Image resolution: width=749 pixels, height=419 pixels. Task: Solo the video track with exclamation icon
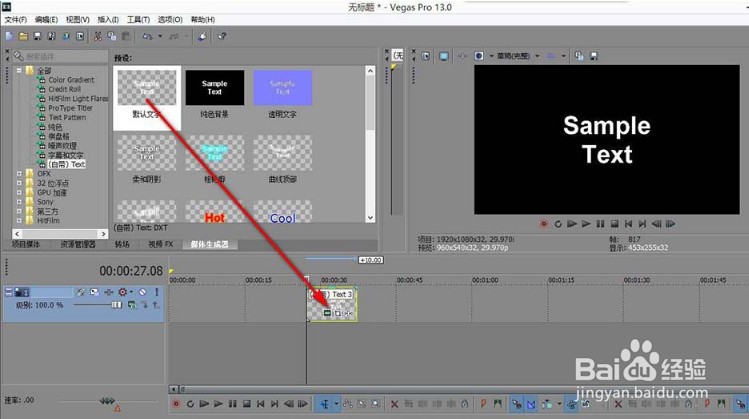click(156, 292)
